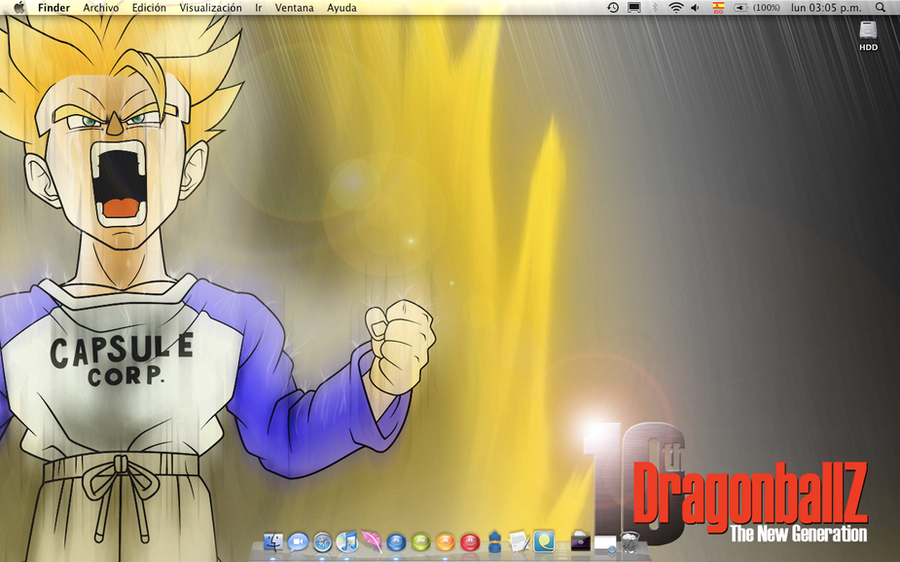Open the Ir menu

click(x=259, y=8)
